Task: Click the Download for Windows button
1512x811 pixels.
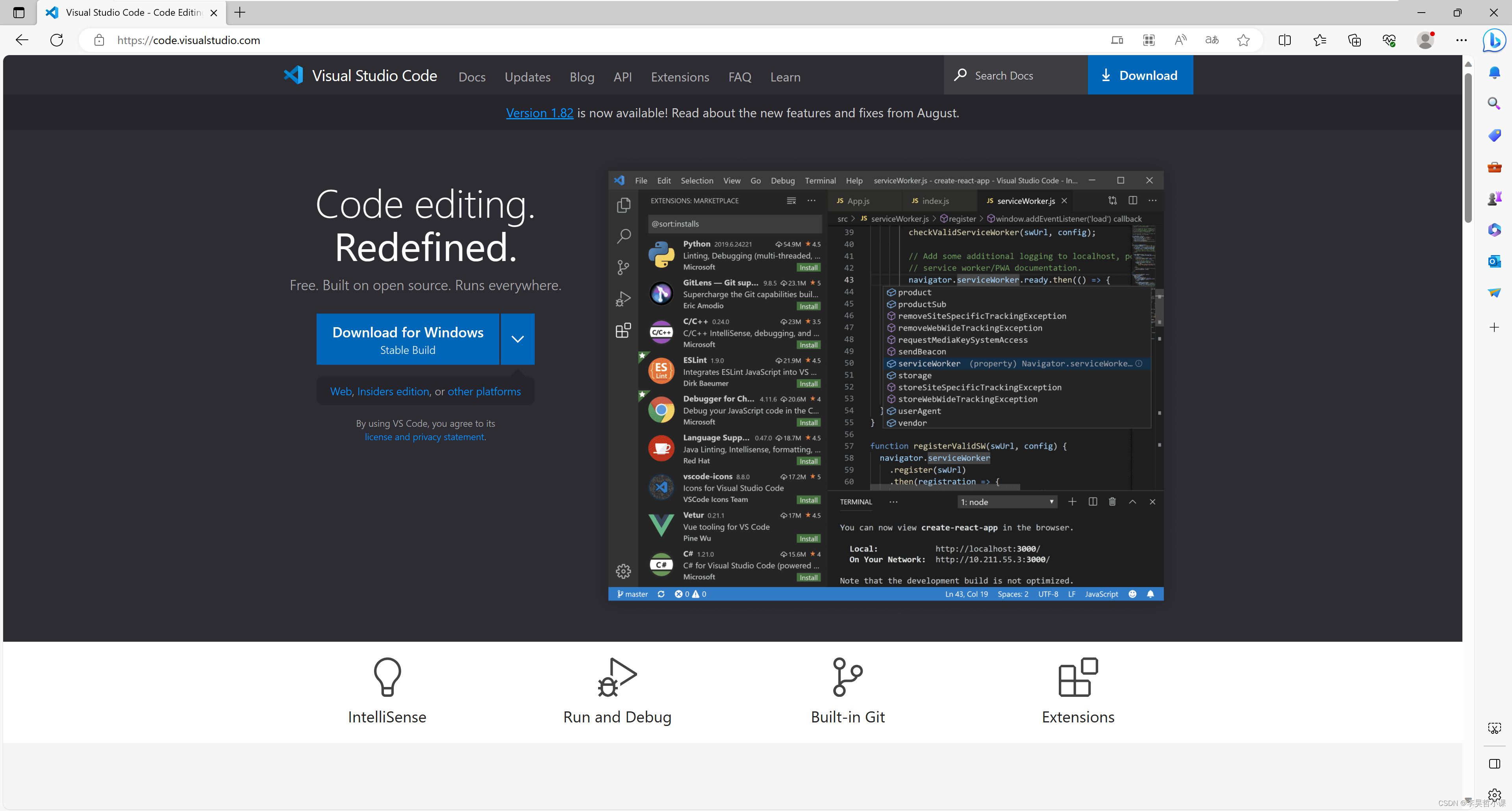Action: coord(407,339)
